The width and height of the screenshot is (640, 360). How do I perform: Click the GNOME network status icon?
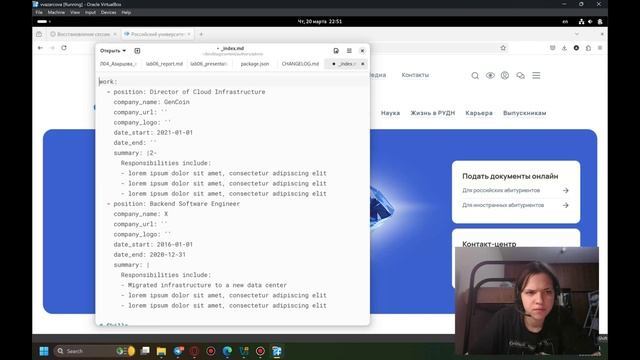[x=581, y=22]
